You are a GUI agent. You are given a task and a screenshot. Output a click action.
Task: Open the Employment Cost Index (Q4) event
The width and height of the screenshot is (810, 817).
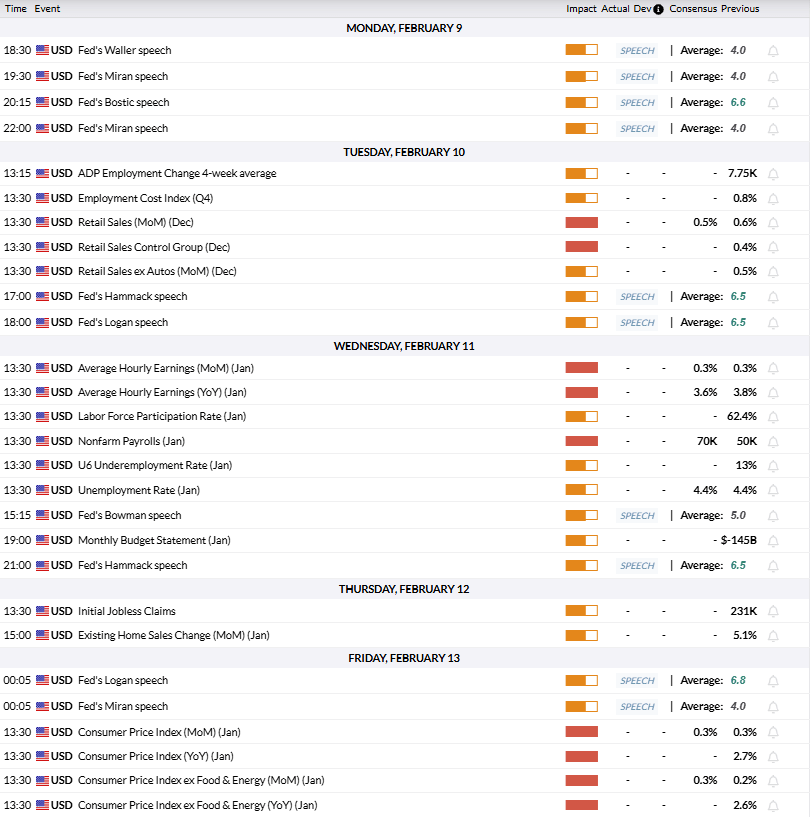[145, 199]
